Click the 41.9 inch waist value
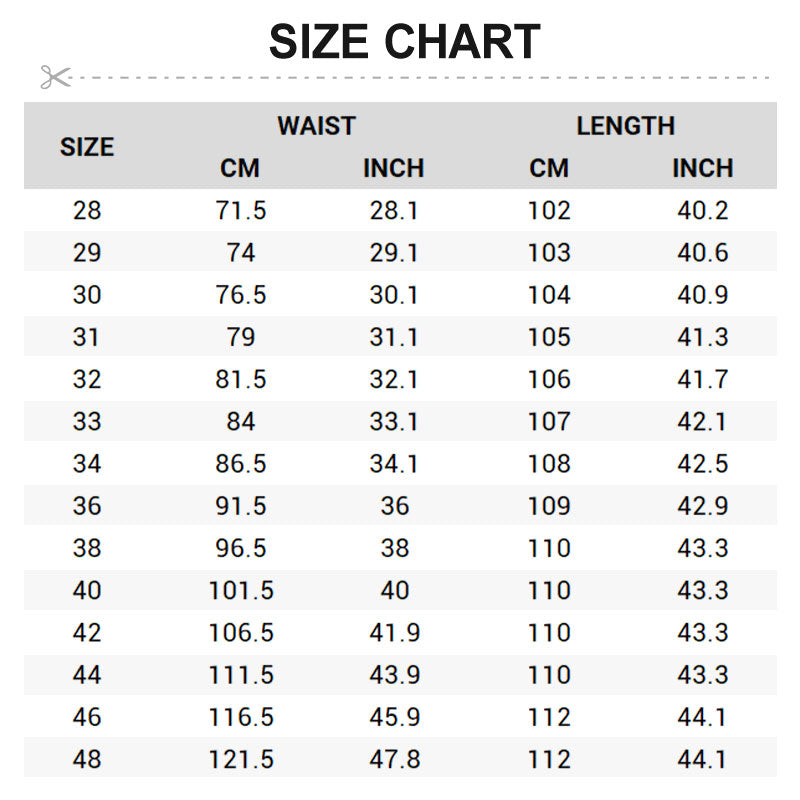This screenshot has height=800, width=800. point(394,633)
